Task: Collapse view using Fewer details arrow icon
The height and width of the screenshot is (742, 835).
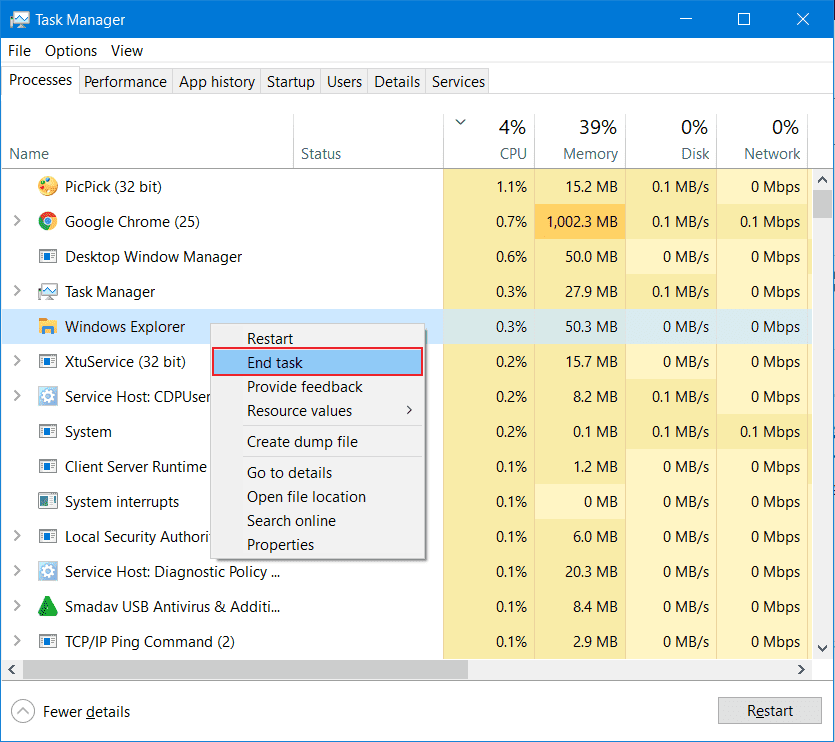Action: pyautogui.click(x=22, y=711)
